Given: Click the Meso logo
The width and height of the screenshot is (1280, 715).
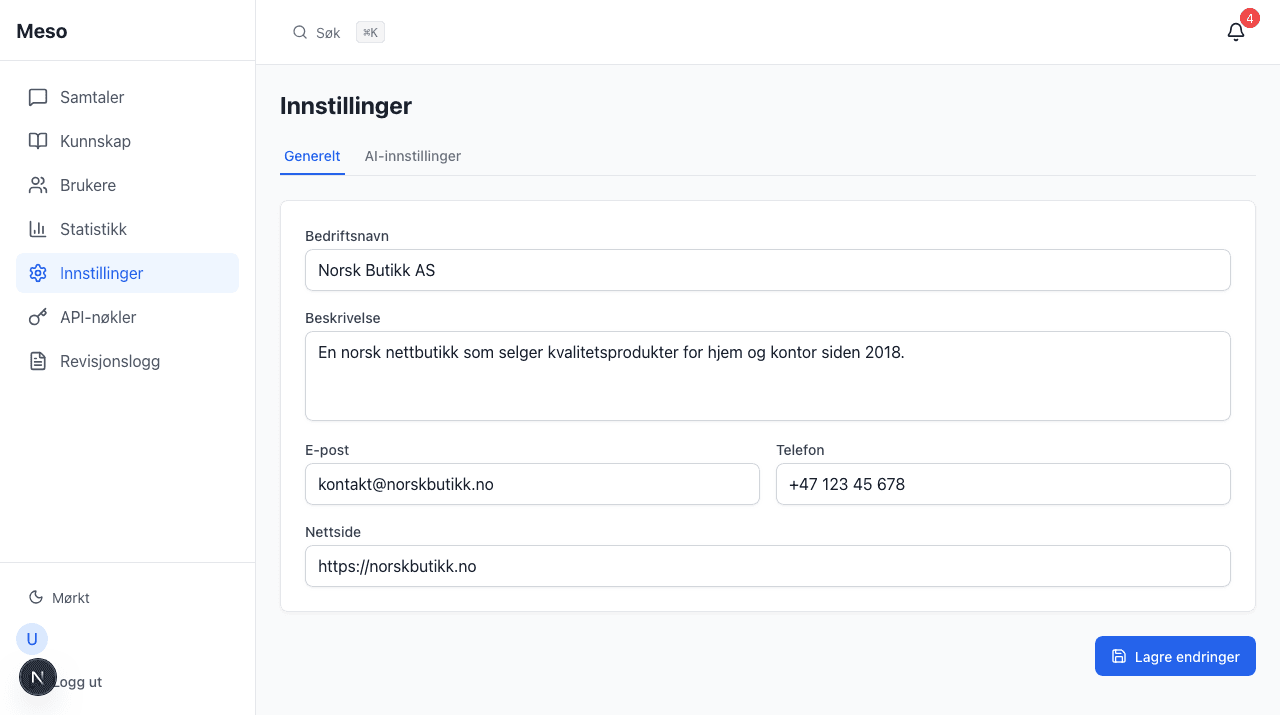Looking at the screenshot, I should [41, 31].
